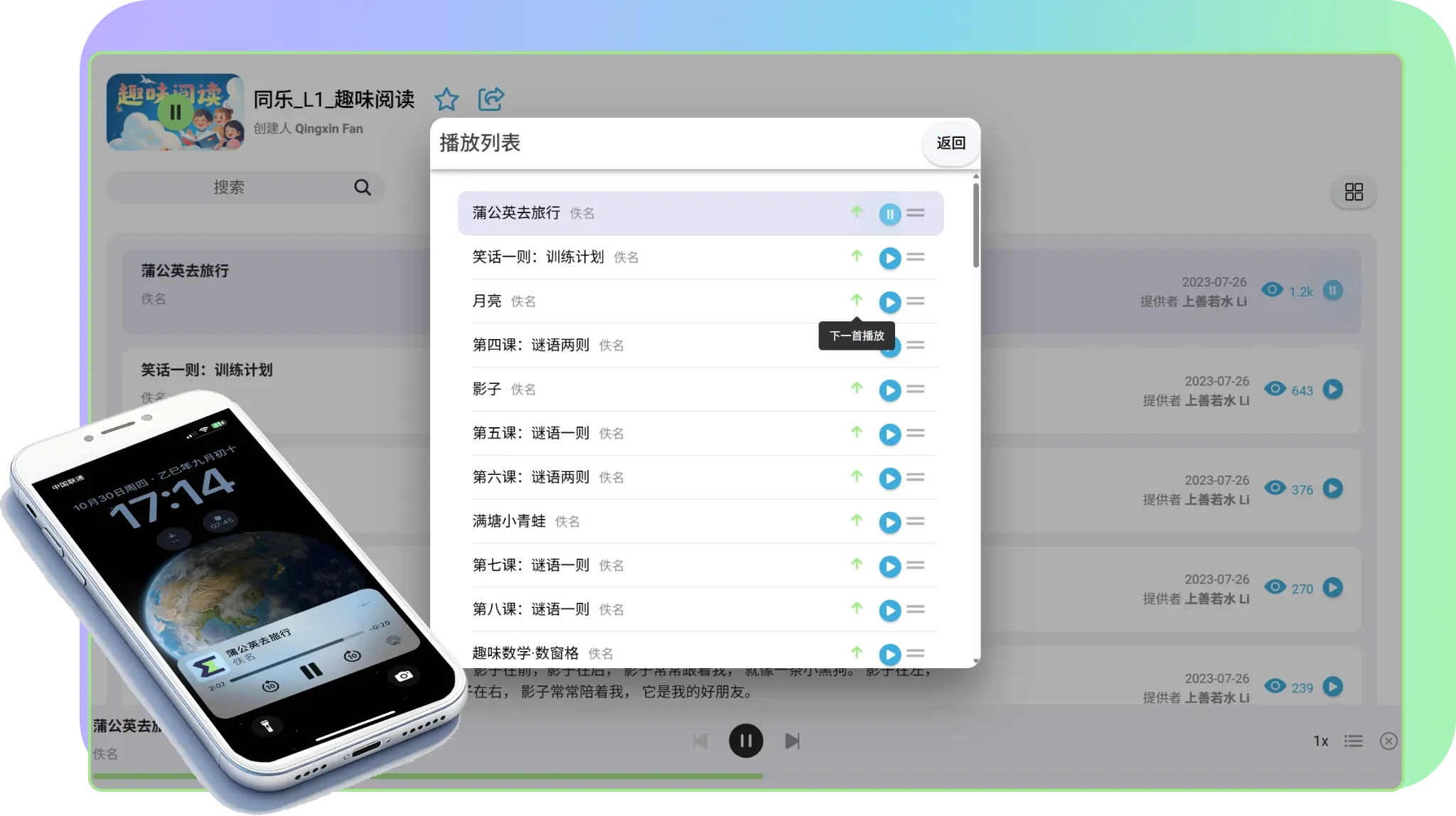Pause playback on the album cover thumbnail

[175, 112]
